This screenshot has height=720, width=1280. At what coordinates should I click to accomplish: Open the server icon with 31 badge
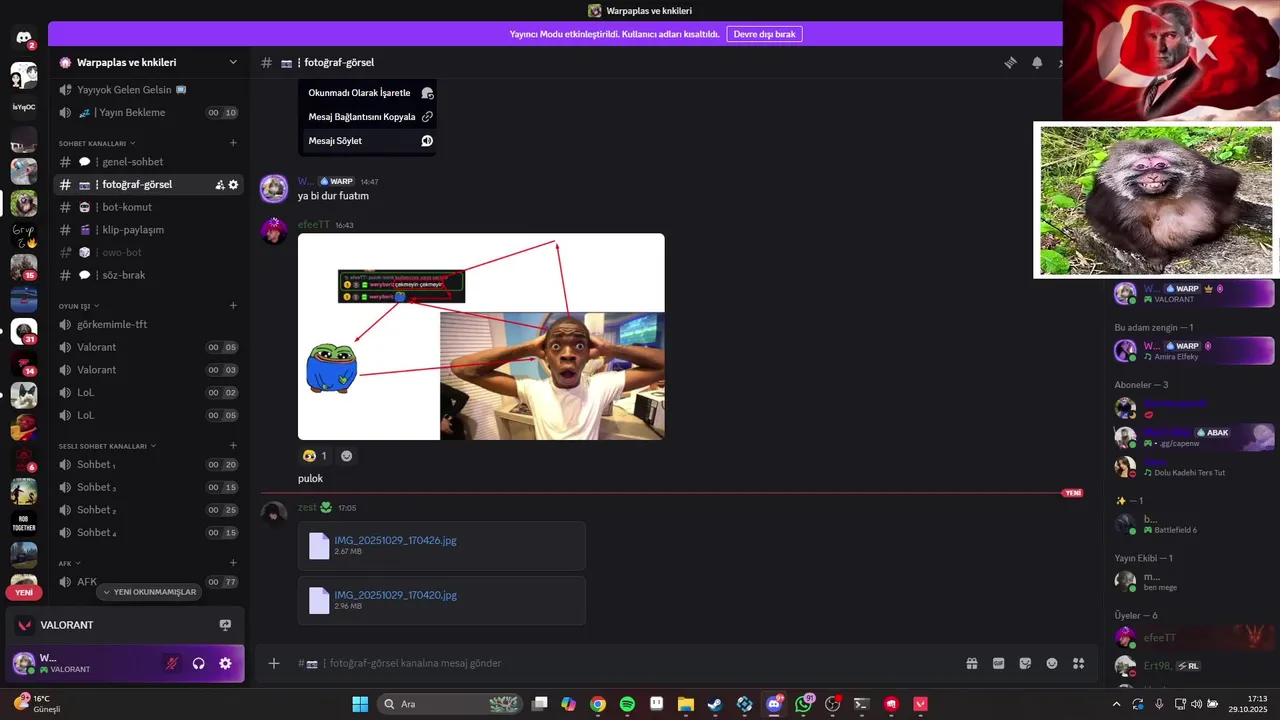(24, 331)
